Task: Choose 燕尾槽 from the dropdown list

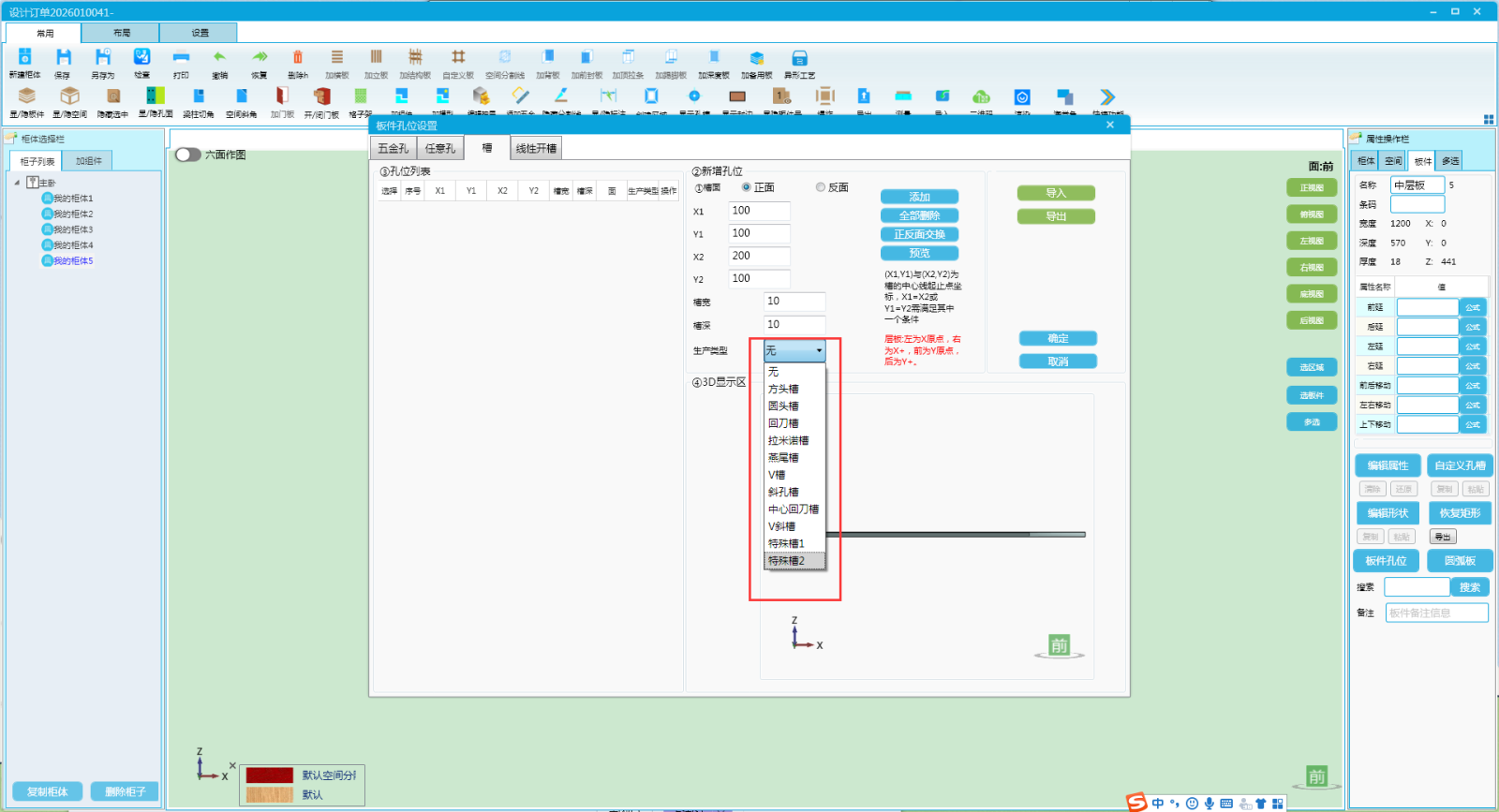Action: click(783, 458)
